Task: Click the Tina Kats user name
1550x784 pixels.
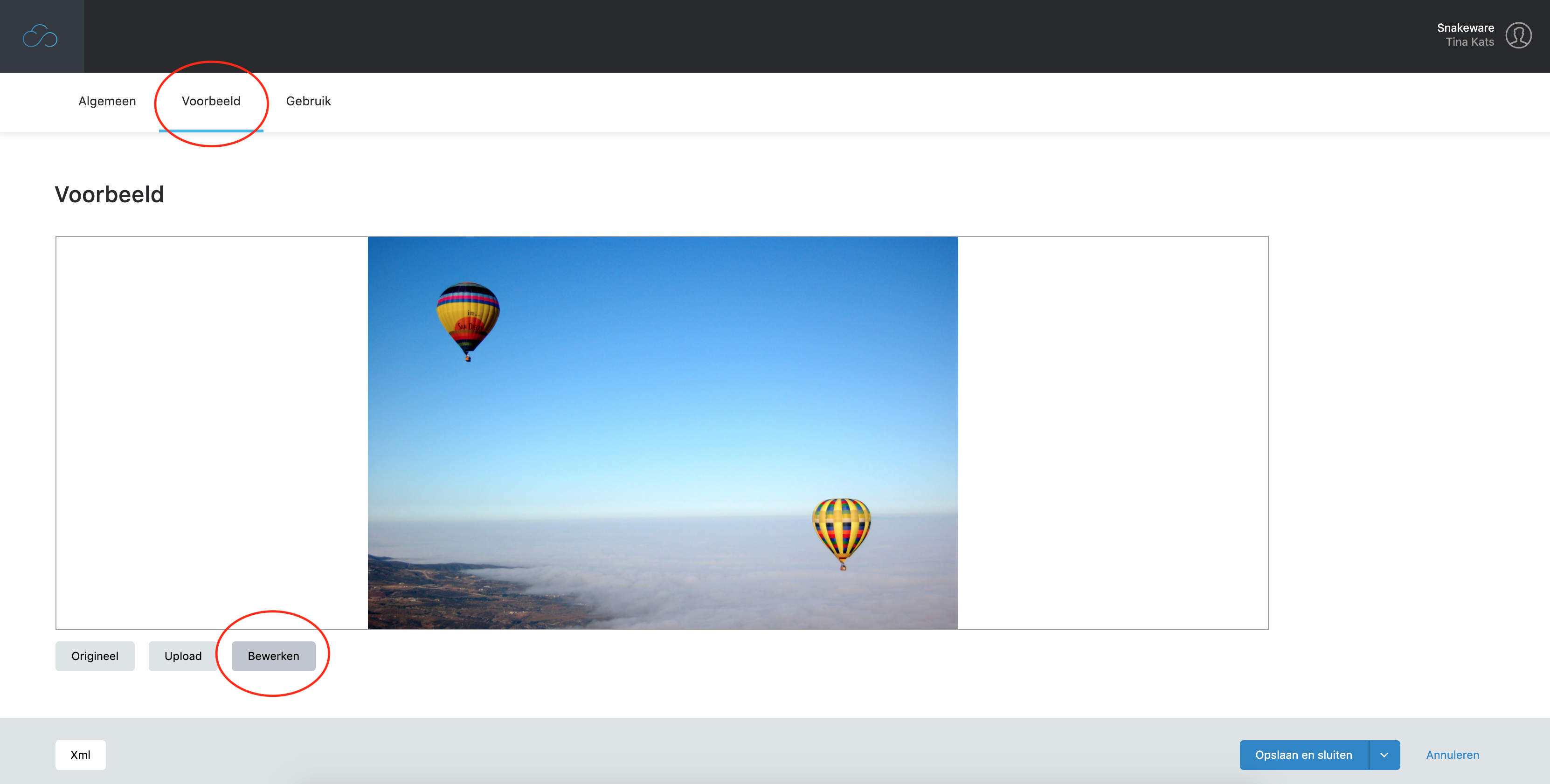Action: [1469, 42]
